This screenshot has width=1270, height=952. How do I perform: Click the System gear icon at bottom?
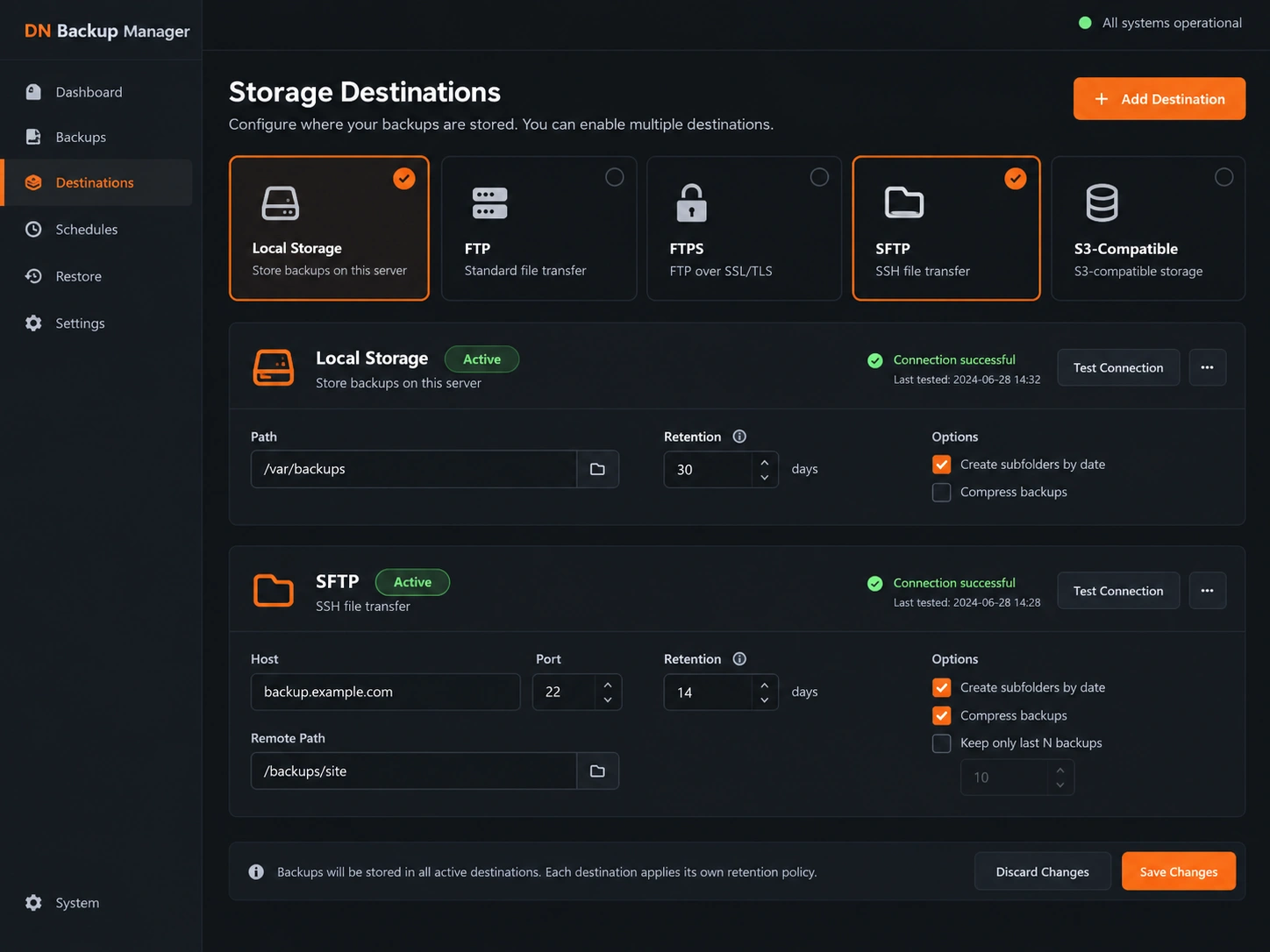tap(33, 903)
